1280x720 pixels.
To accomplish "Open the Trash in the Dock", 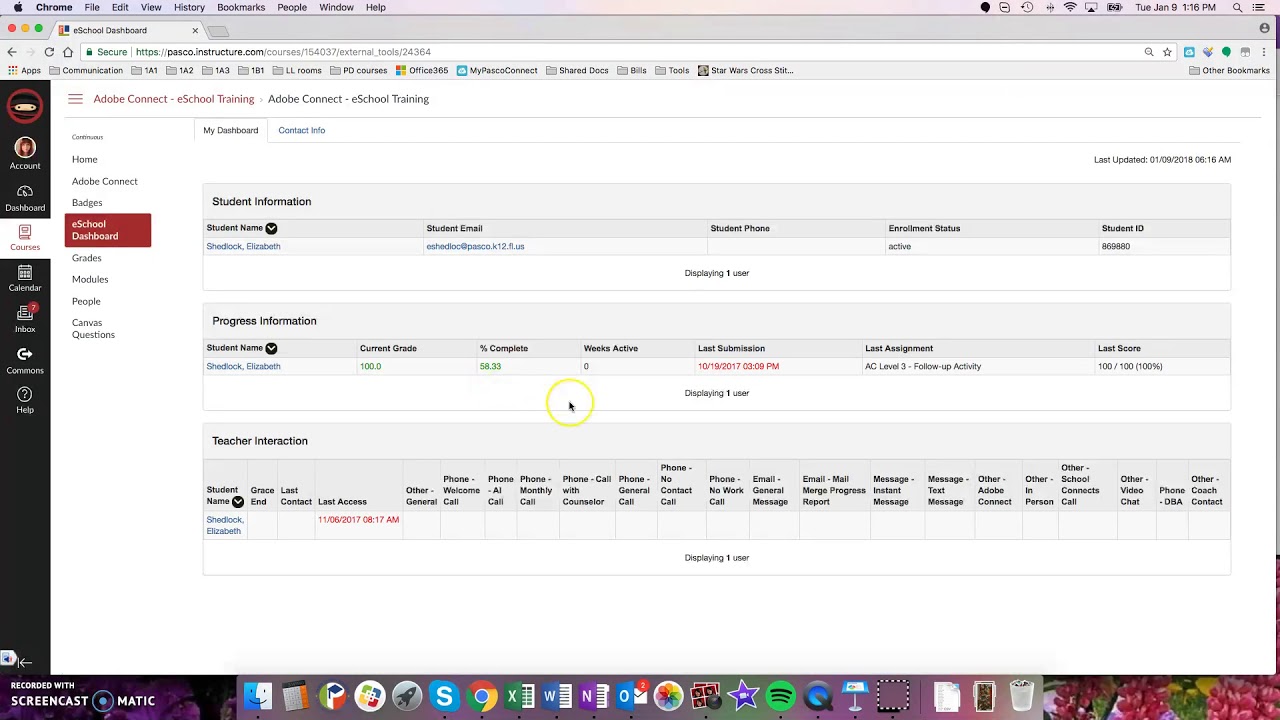I will pos(1021,696).
